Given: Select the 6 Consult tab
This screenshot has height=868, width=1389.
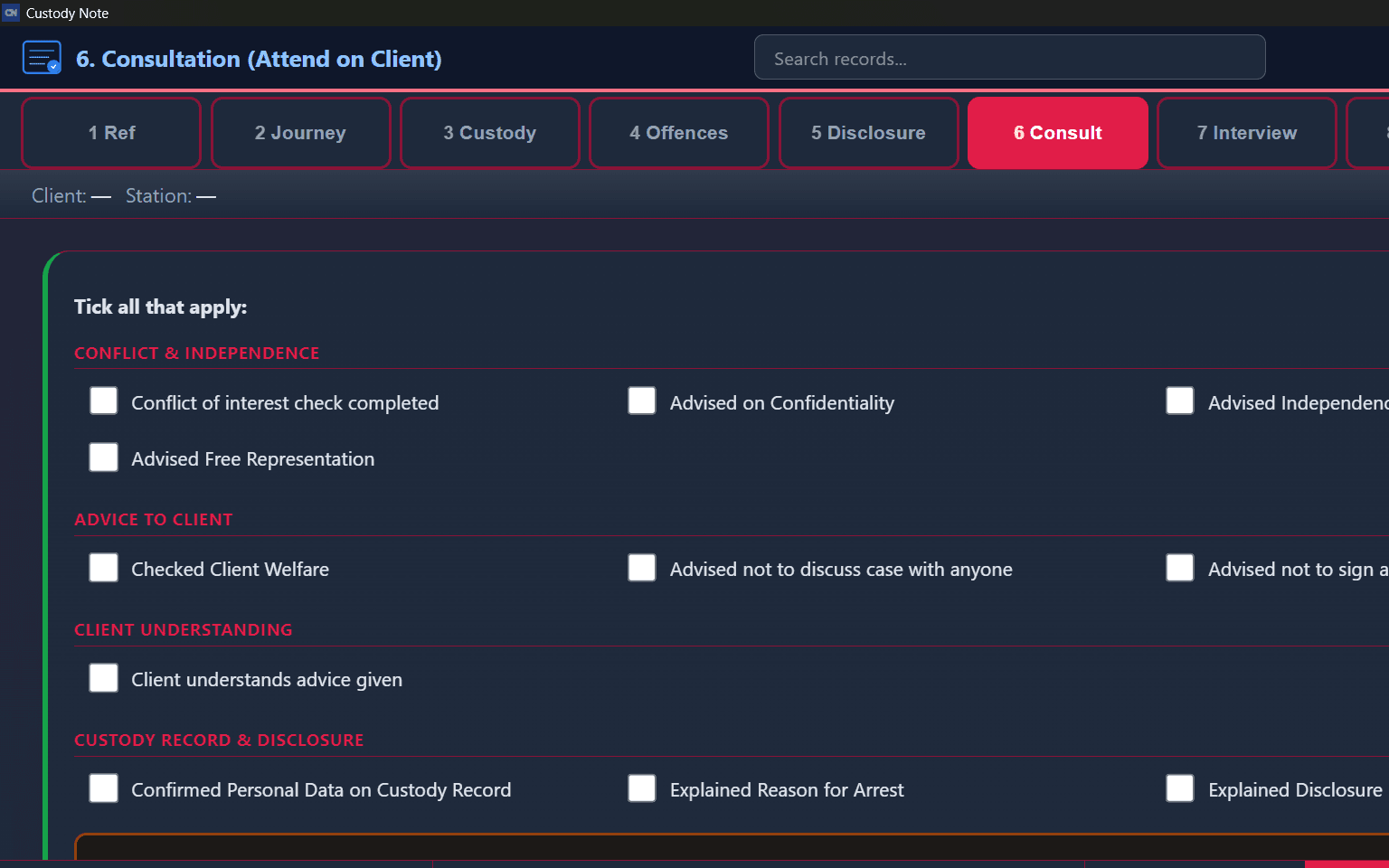Looking at the screenshot, I should [1057, 133].
